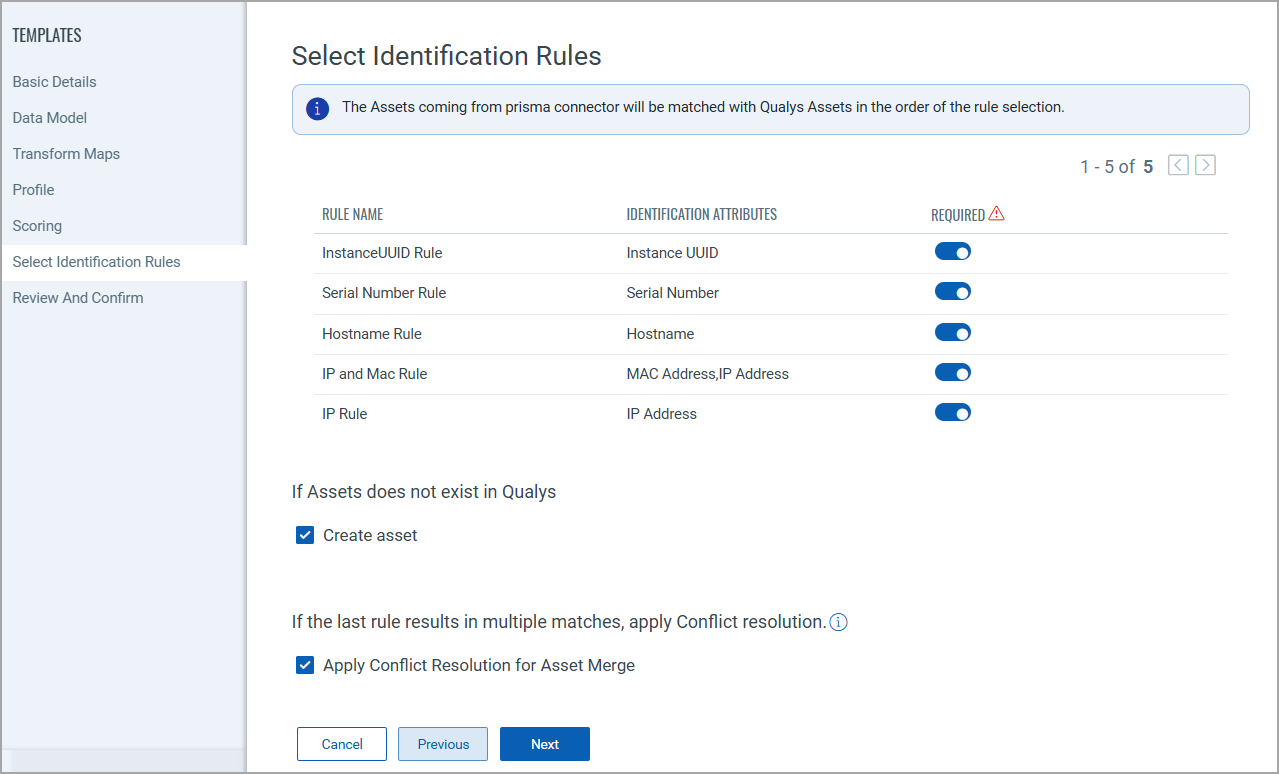The width and height of the screenshot is (1279, 774).
Task: Disable the InstanceUUID Rule required toggle
Action: [952, 251]
